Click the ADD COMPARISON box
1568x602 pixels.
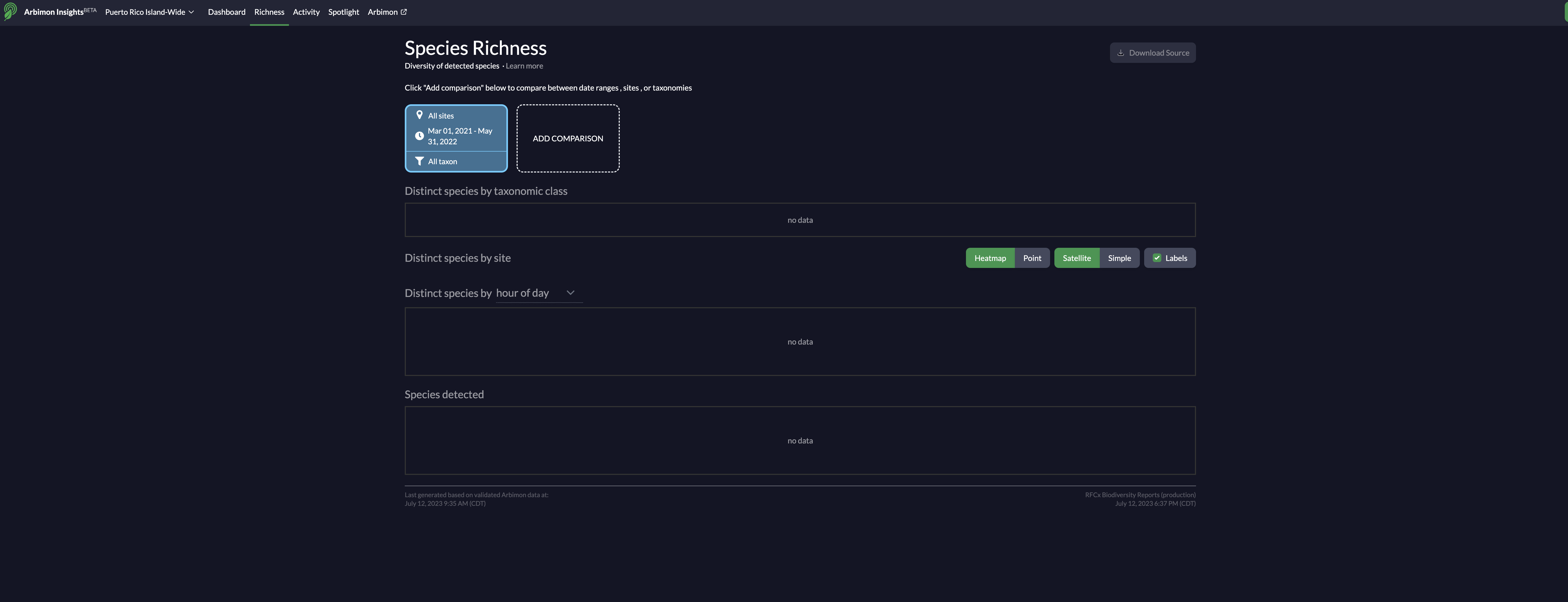[x=568, y=138]
